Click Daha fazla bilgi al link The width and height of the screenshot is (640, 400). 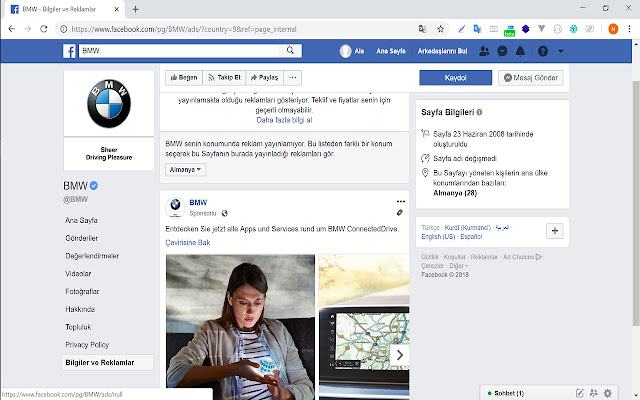click(x=284, y=120)
